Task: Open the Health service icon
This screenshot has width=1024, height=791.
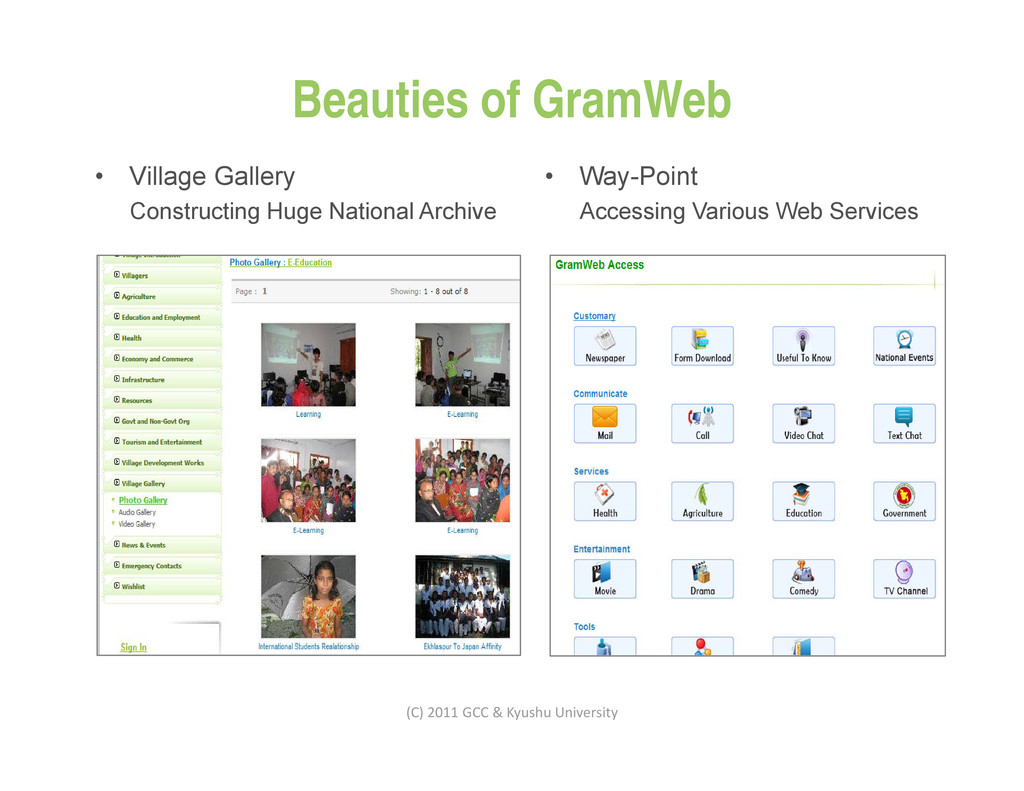Action: 605,501
